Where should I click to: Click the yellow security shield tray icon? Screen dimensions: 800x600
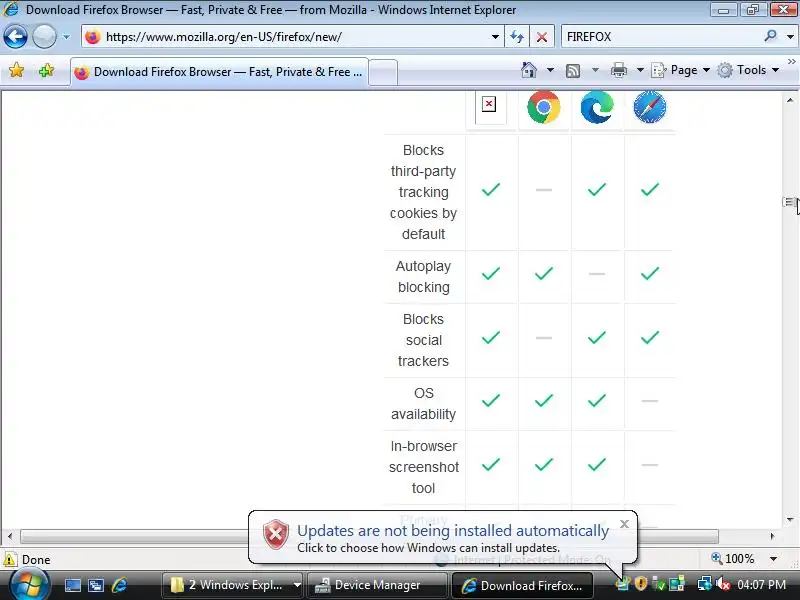(641, 584)
